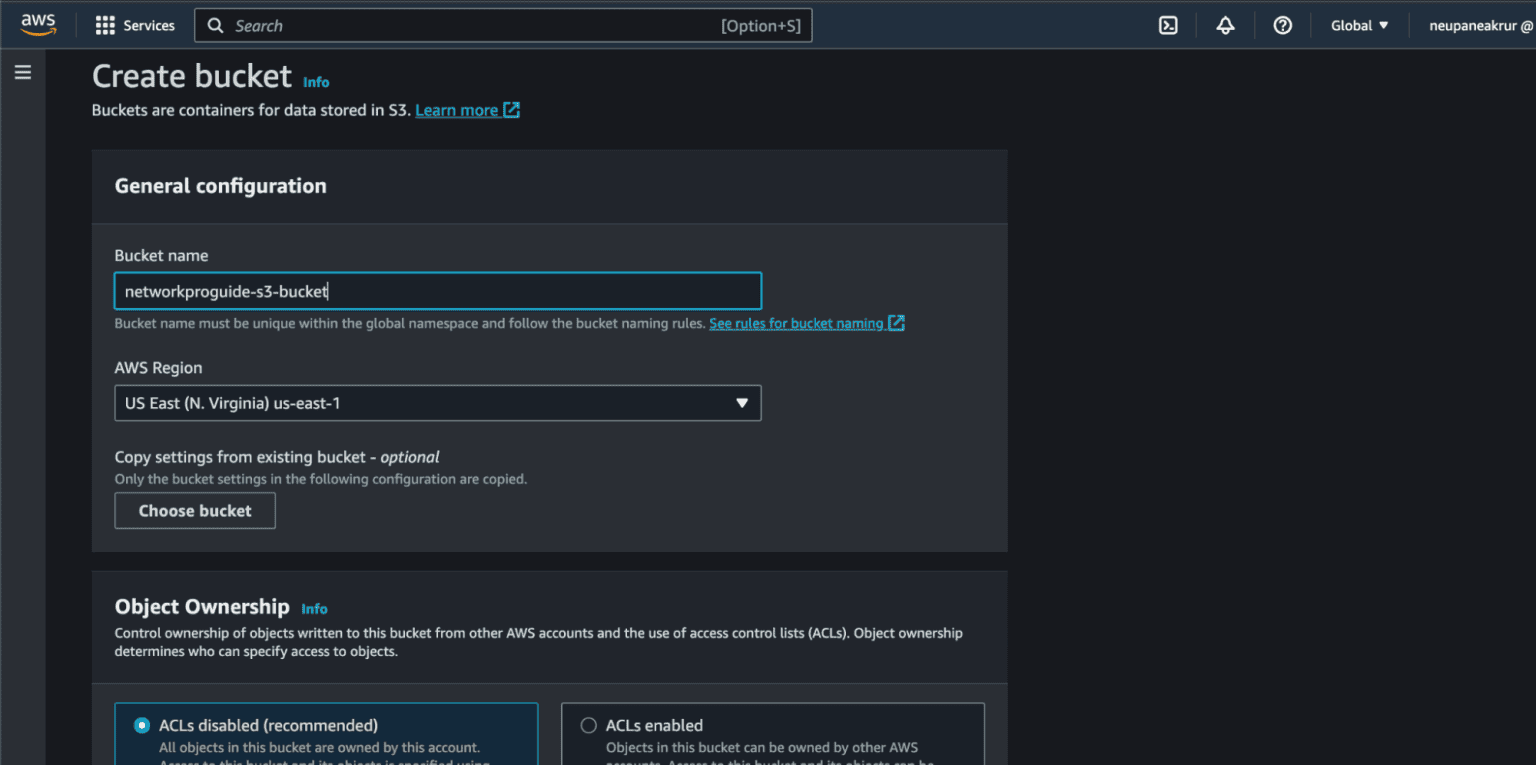The height and width of the screenshot is (765, 1536).
Task: Click the AWS logo home icon
Action: pyautogui.click(x=38, y=25)
